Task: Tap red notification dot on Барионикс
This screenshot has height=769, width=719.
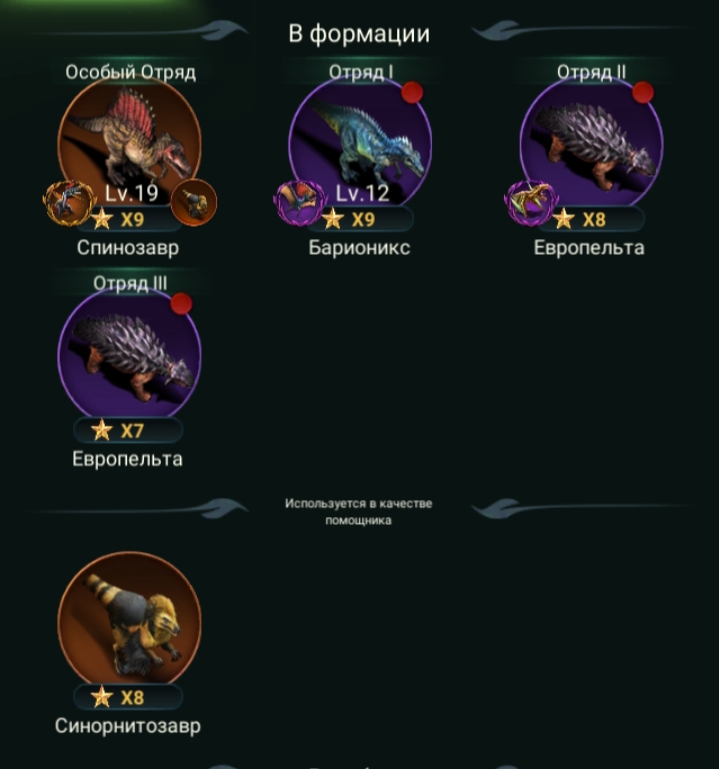Action: [412, 92]
